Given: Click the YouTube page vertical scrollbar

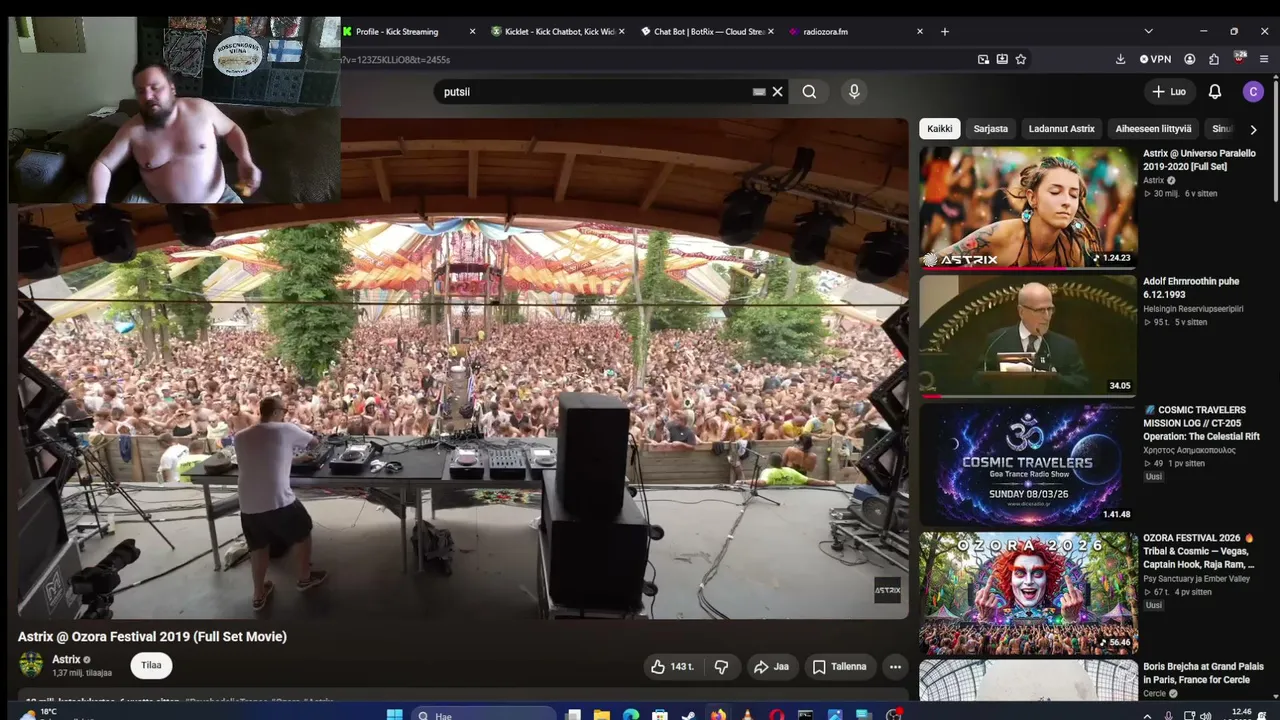Looking at the screenshot, I should pos(1275,140).
